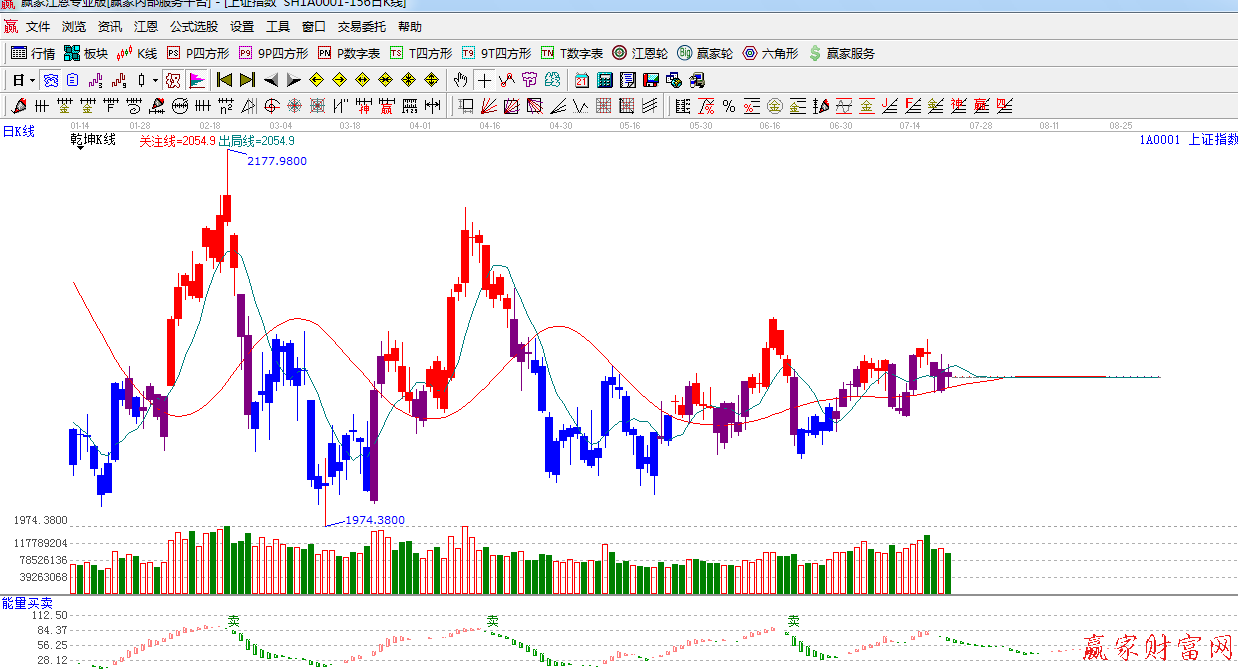The width and height of the screenshot is (1238, 672).
Task: Open the 行情 market quotes view
Action: (x=33, y=53)
